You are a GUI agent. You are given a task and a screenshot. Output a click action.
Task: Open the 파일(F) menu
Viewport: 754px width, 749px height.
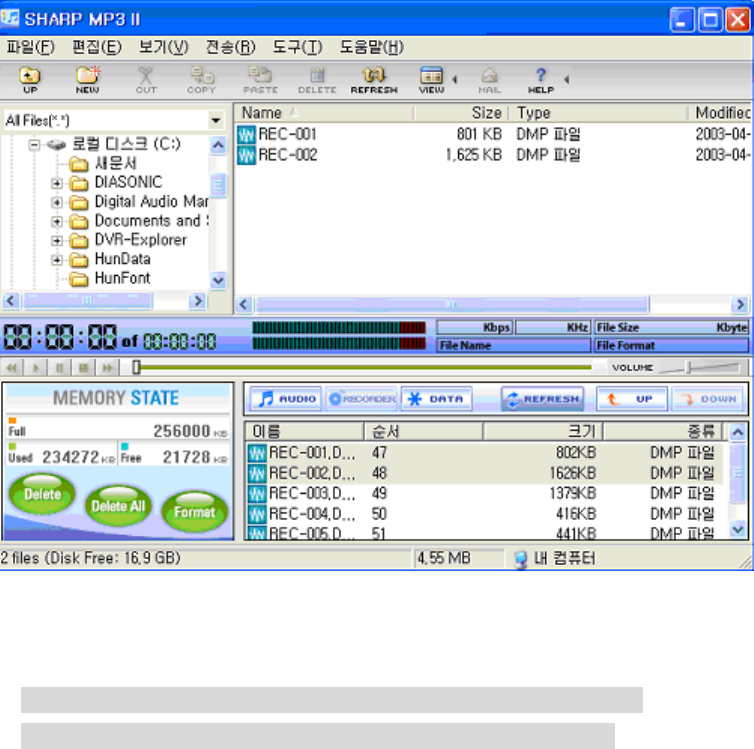30,47
